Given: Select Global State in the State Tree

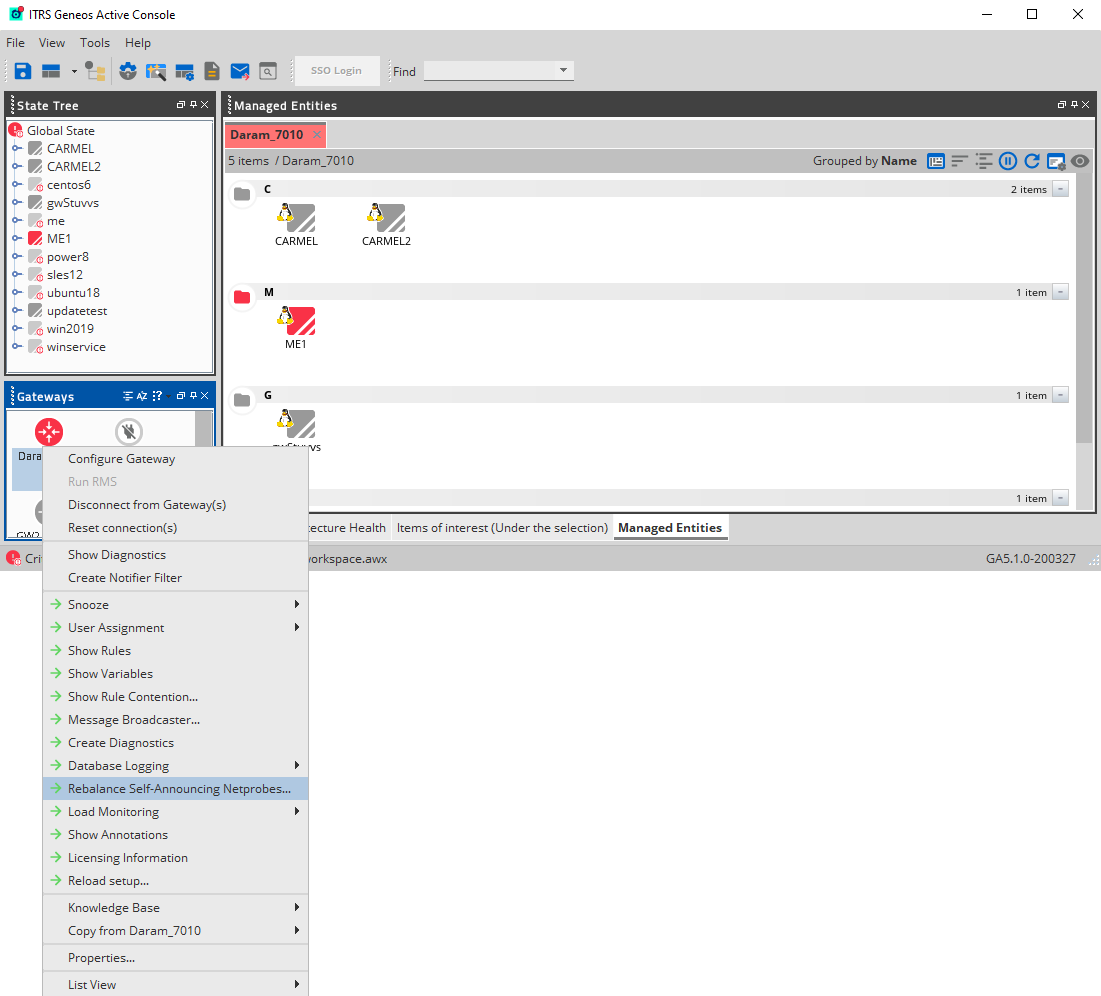Looking at the screenshot, I should click(x=60, y=131).
